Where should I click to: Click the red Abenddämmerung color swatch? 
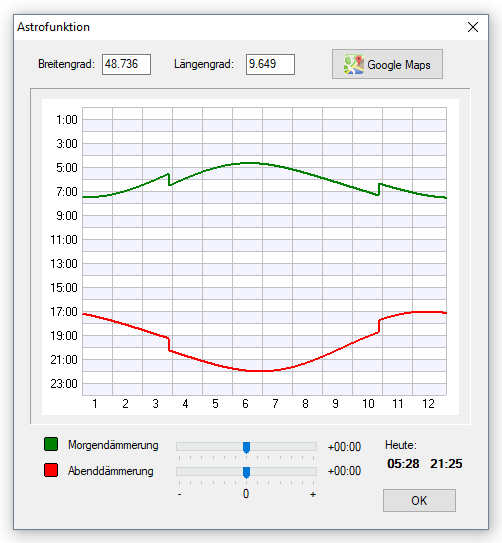click(51, 470)
